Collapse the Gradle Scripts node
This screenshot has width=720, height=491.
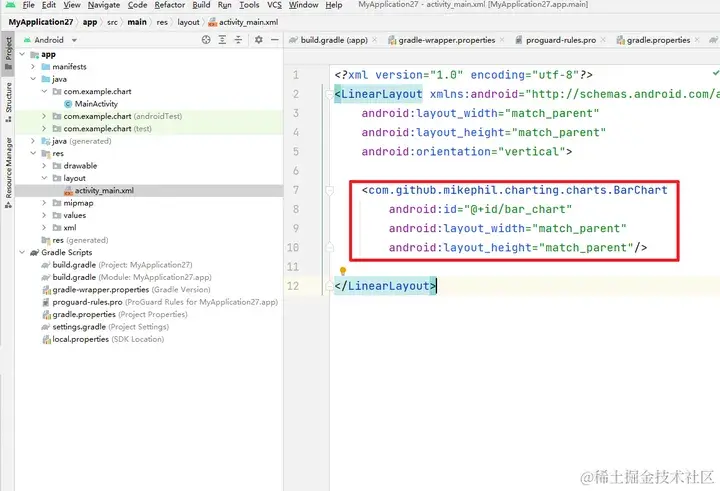coord(22,253)
